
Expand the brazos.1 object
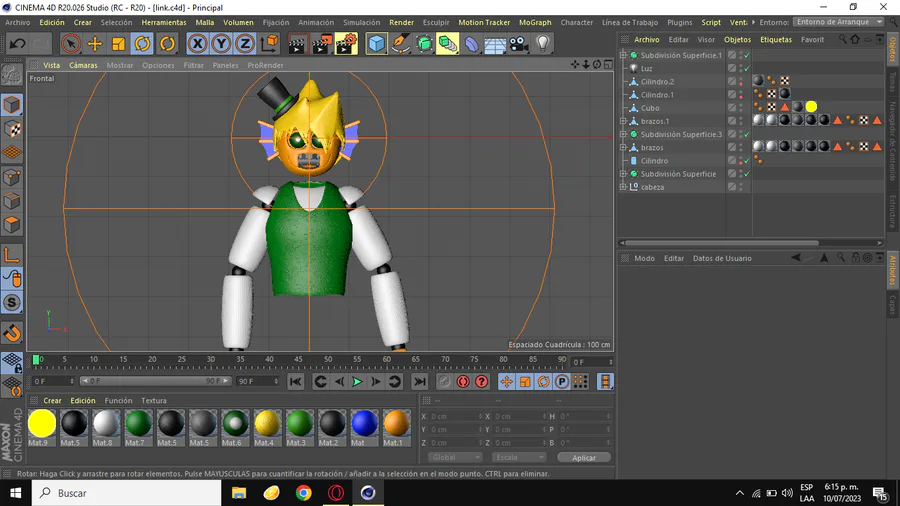pos(623,121)
